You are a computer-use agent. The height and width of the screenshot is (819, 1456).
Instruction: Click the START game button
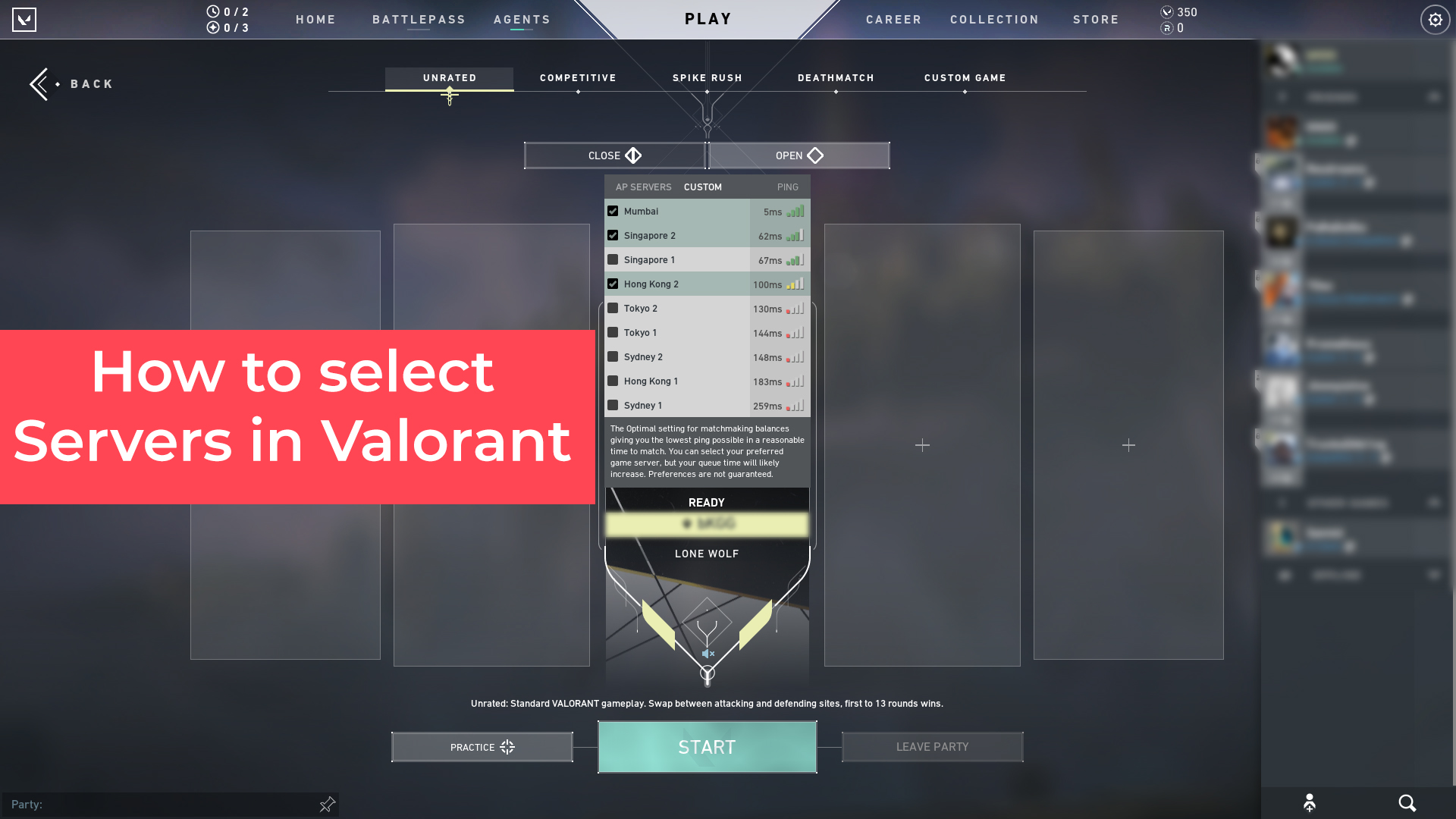[x=707, y=747]
